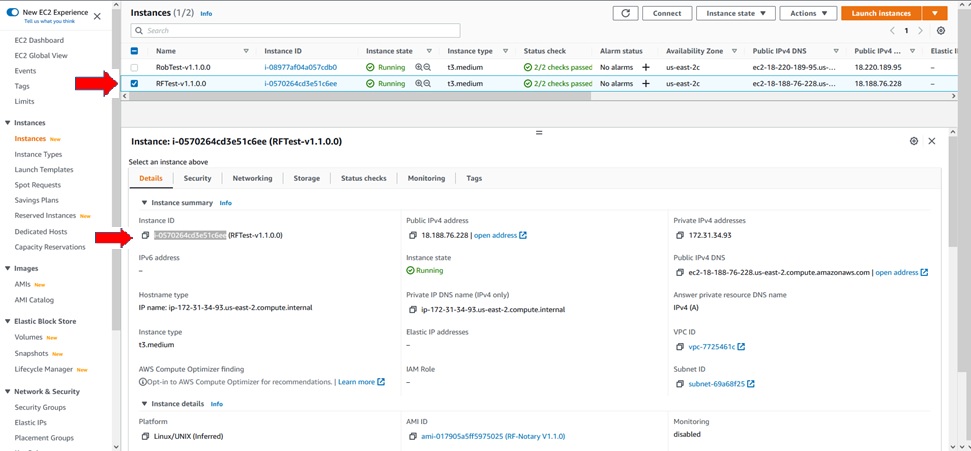Screen dimensions: 971x451
Task: Copy Private IP DNS name value
Action: click(x=413, y=310)
